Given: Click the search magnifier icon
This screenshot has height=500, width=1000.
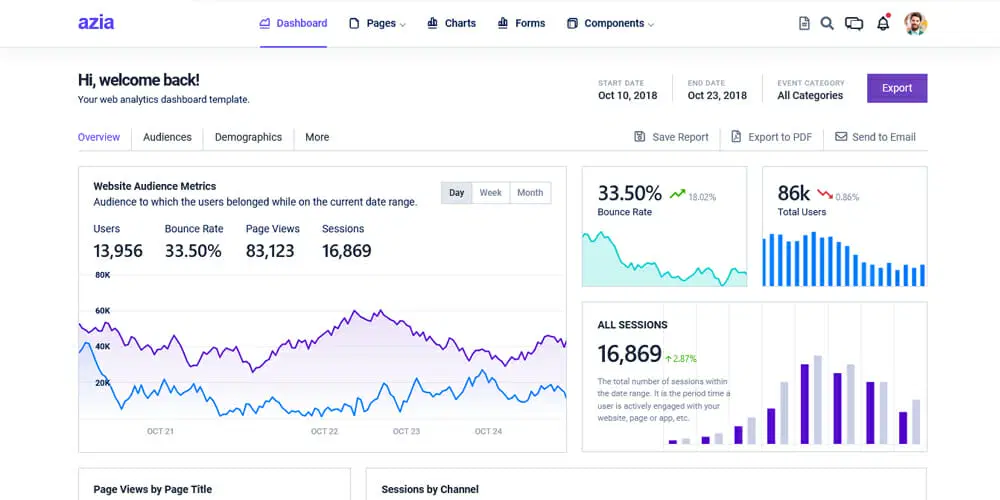Looking at the screenshot, I should tap(827, 24).
